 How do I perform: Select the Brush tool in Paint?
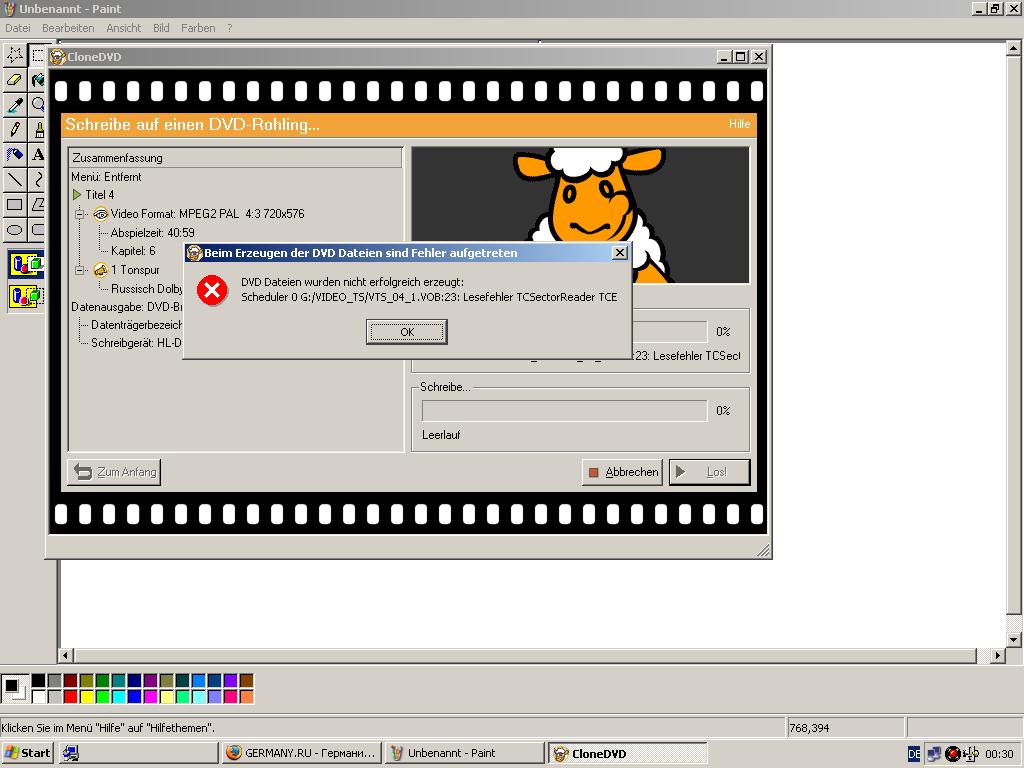click(x=37, y=129)
